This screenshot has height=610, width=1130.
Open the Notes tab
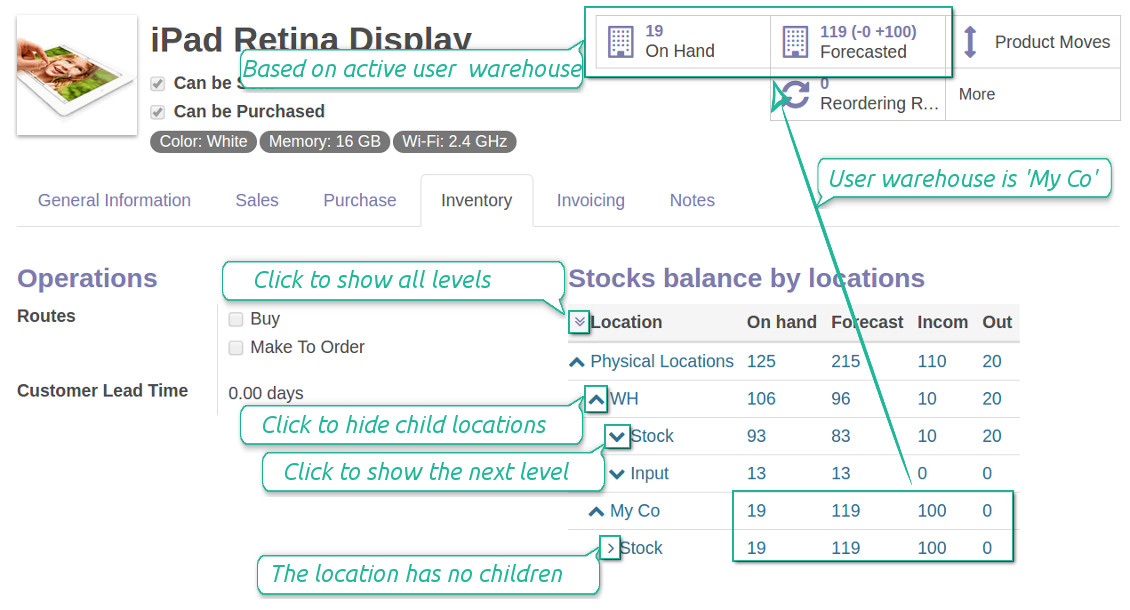(692, 200)
